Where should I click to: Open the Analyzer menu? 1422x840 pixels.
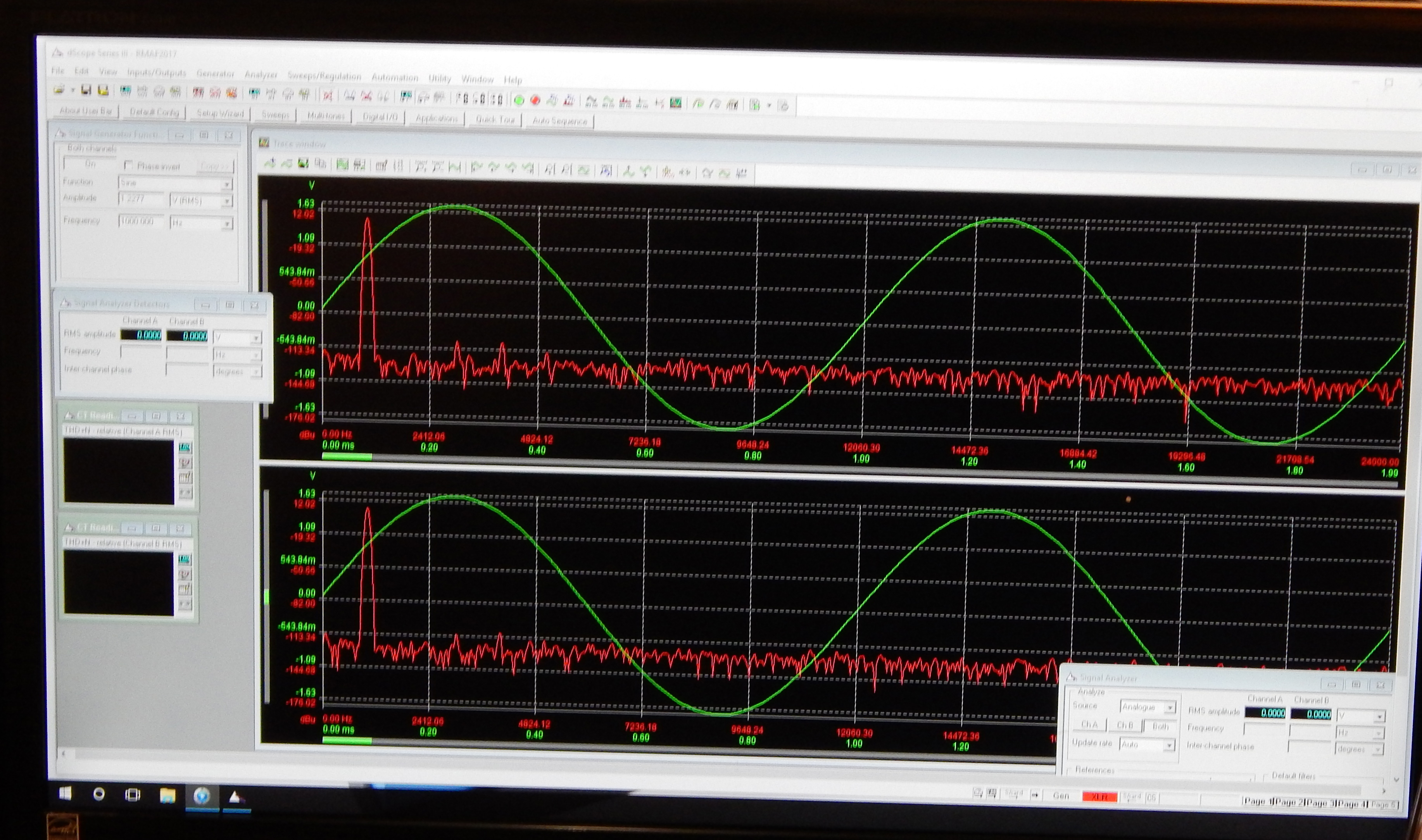click(261, 75)
